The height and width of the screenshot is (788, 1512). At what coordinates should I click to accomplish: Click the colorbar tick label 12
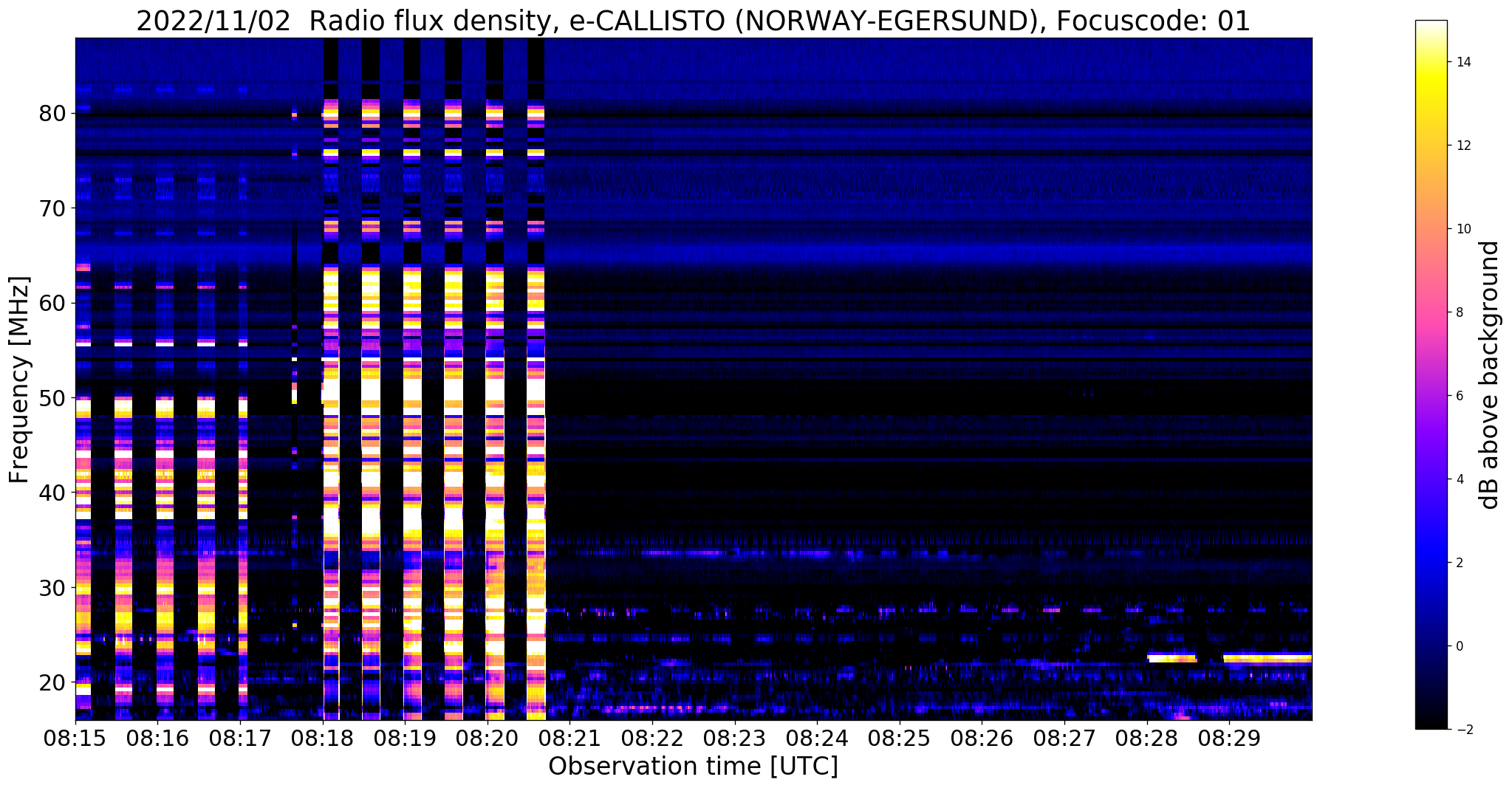point(1462,145)
